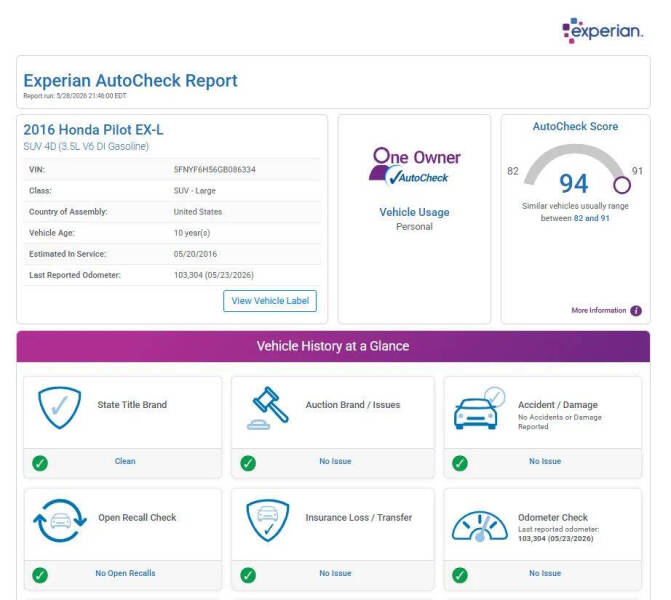Open the View Vehicle Label button
This screenshot has height=600, width=671.
pyautogui.click(x=270, y=301)
